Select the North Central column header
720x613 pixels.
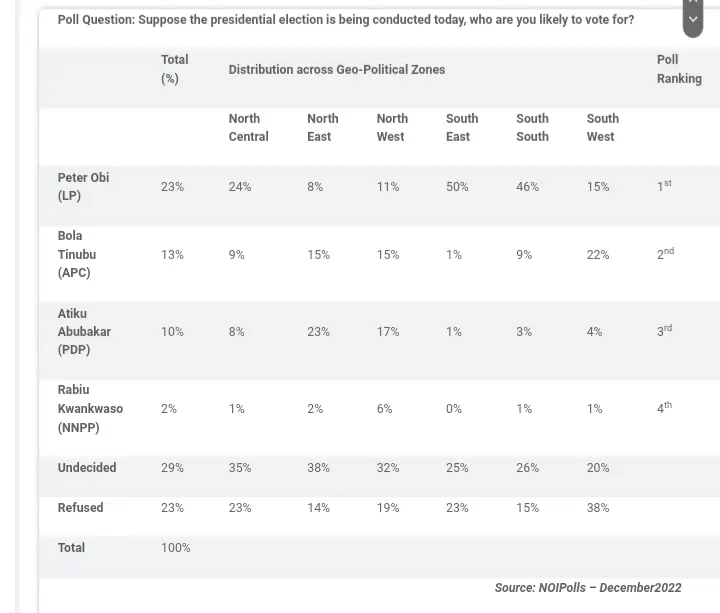click(248, 128)
